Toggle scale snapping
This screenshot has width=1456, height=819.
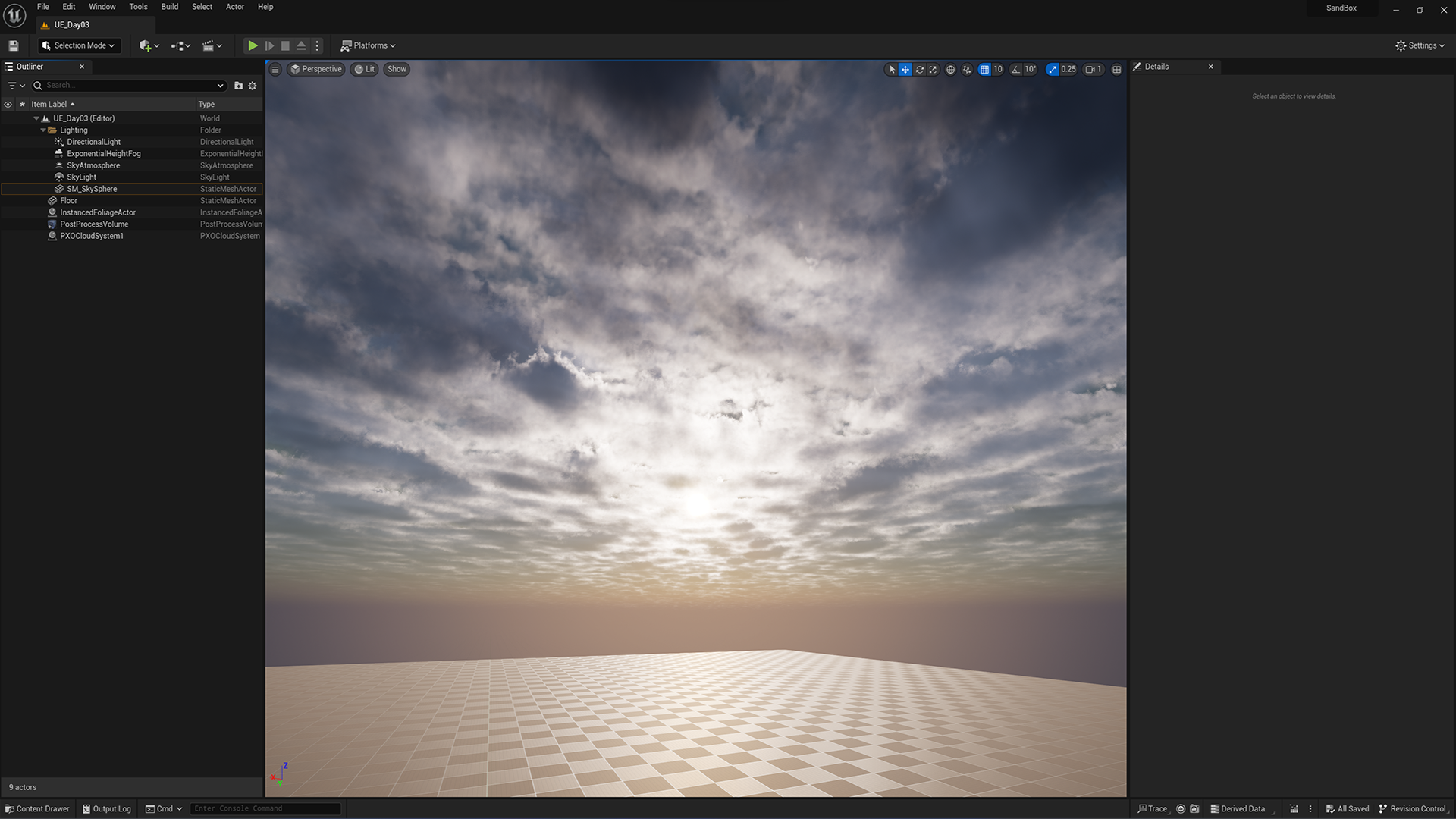coord(1052,69)
